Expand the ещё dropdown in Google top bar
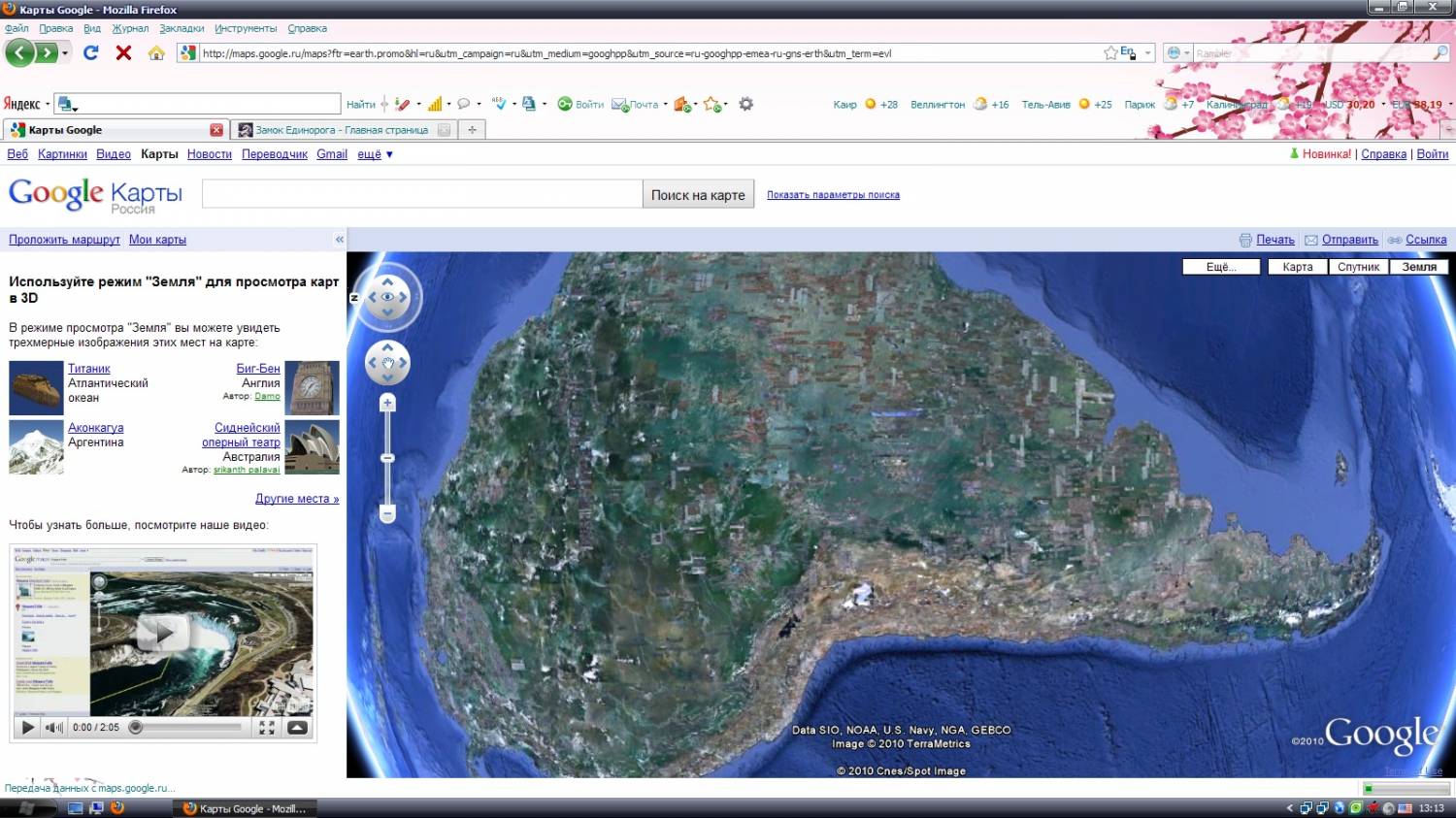This screenshot has height=818, width=1456. [x=376, y=154]
